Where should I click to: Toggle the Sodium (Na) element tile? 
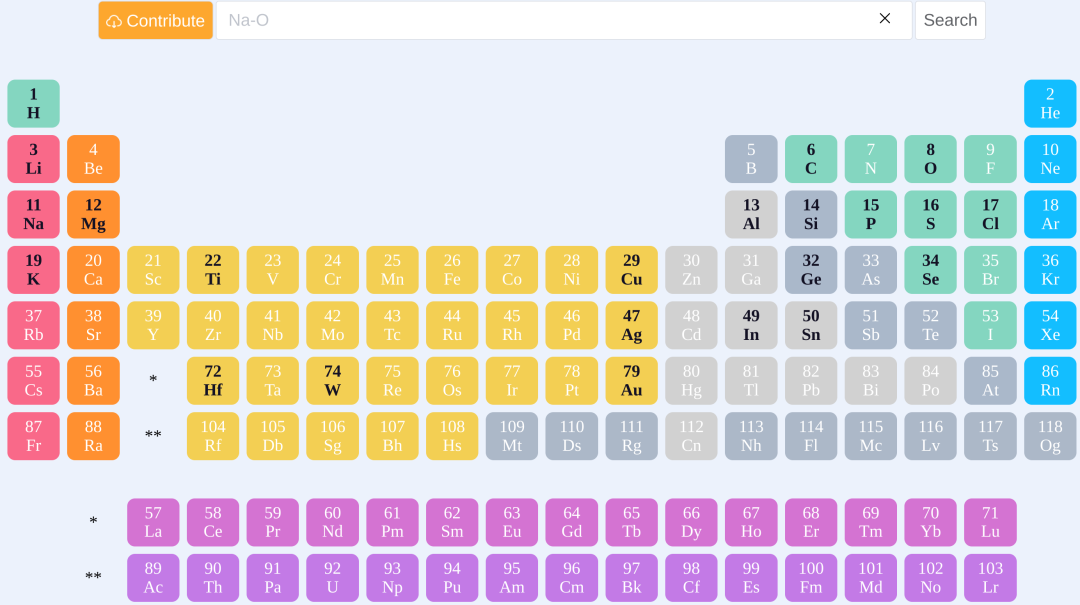[33, 215]
